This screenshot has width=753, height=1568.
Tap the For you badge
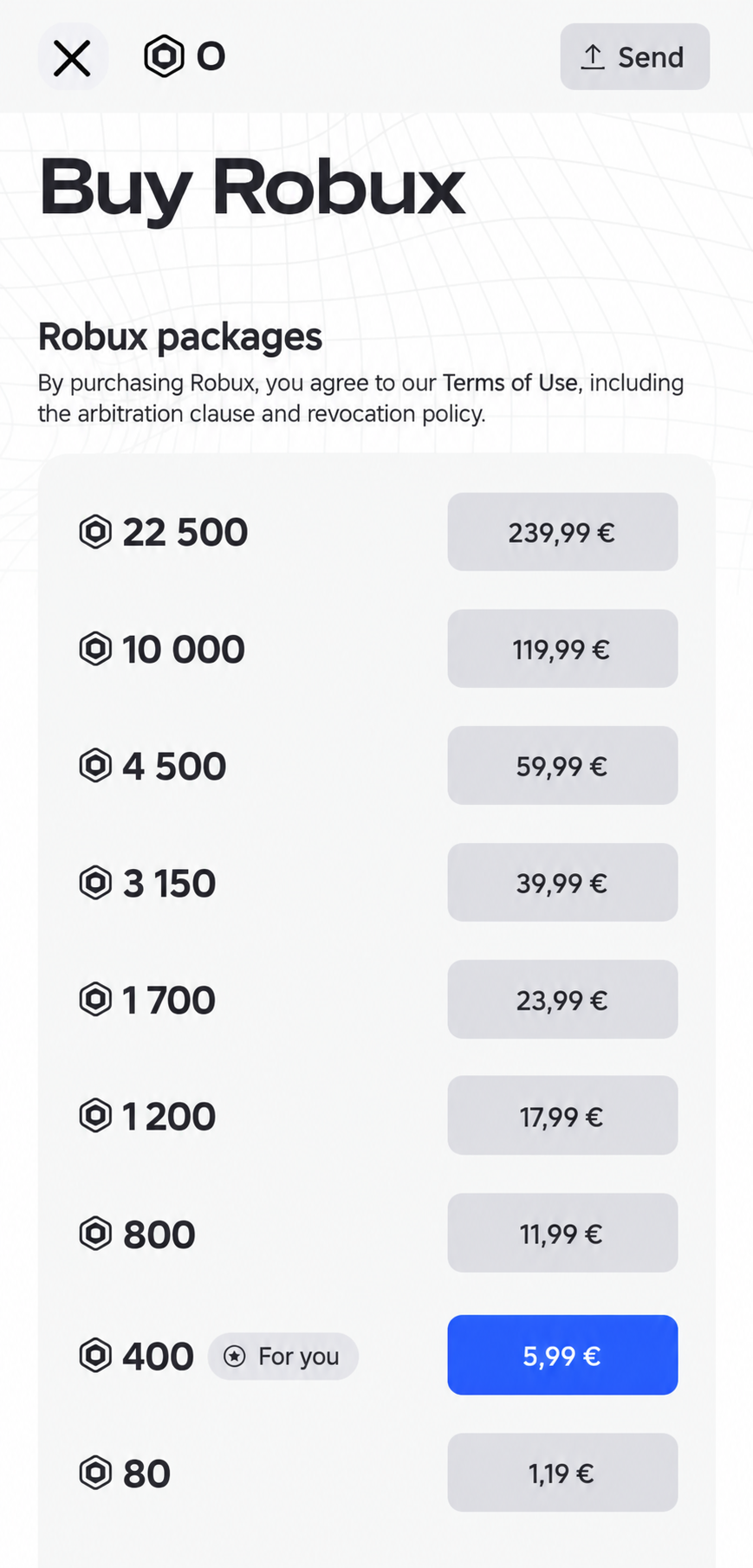(283, 1357)
